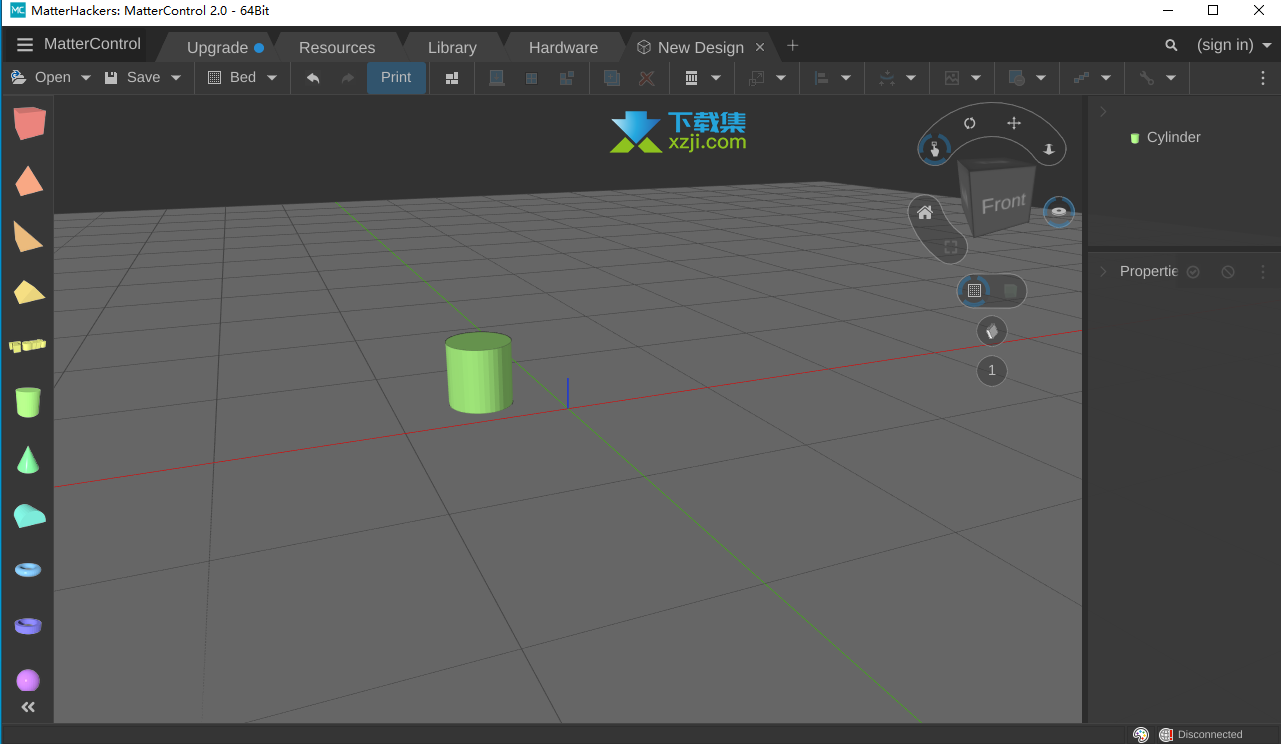Click the Open button in the toolbar
The width and height of the screenshot is (1281, 744).
41,77
